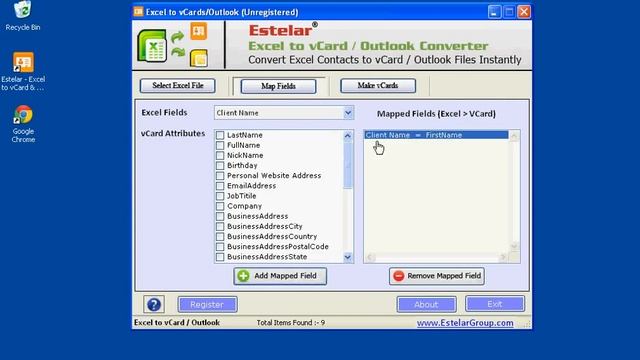Switch to the Make vCards step
This screenshot has height=360, width=640.
(378, 86)
